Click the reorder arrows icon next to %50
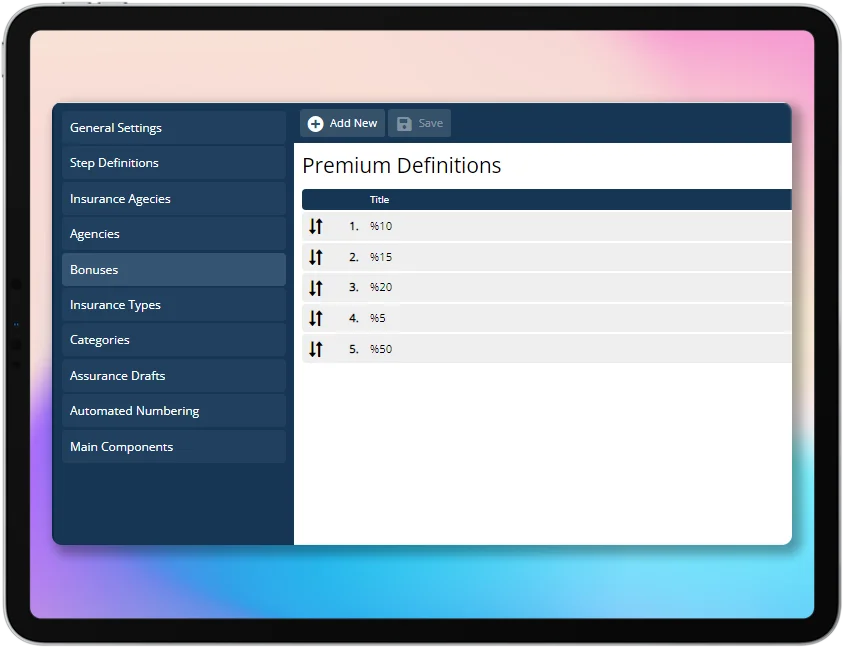843x647 pixels. 317,348
